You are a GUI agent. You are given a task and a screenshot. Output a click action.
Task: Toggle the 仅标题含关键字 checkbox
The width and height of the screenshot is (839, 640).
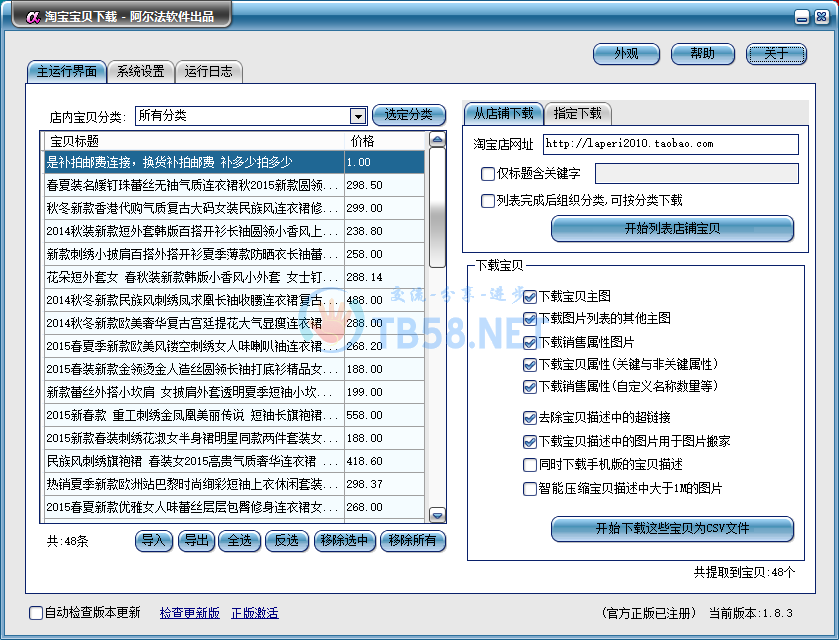coord(487,173)
